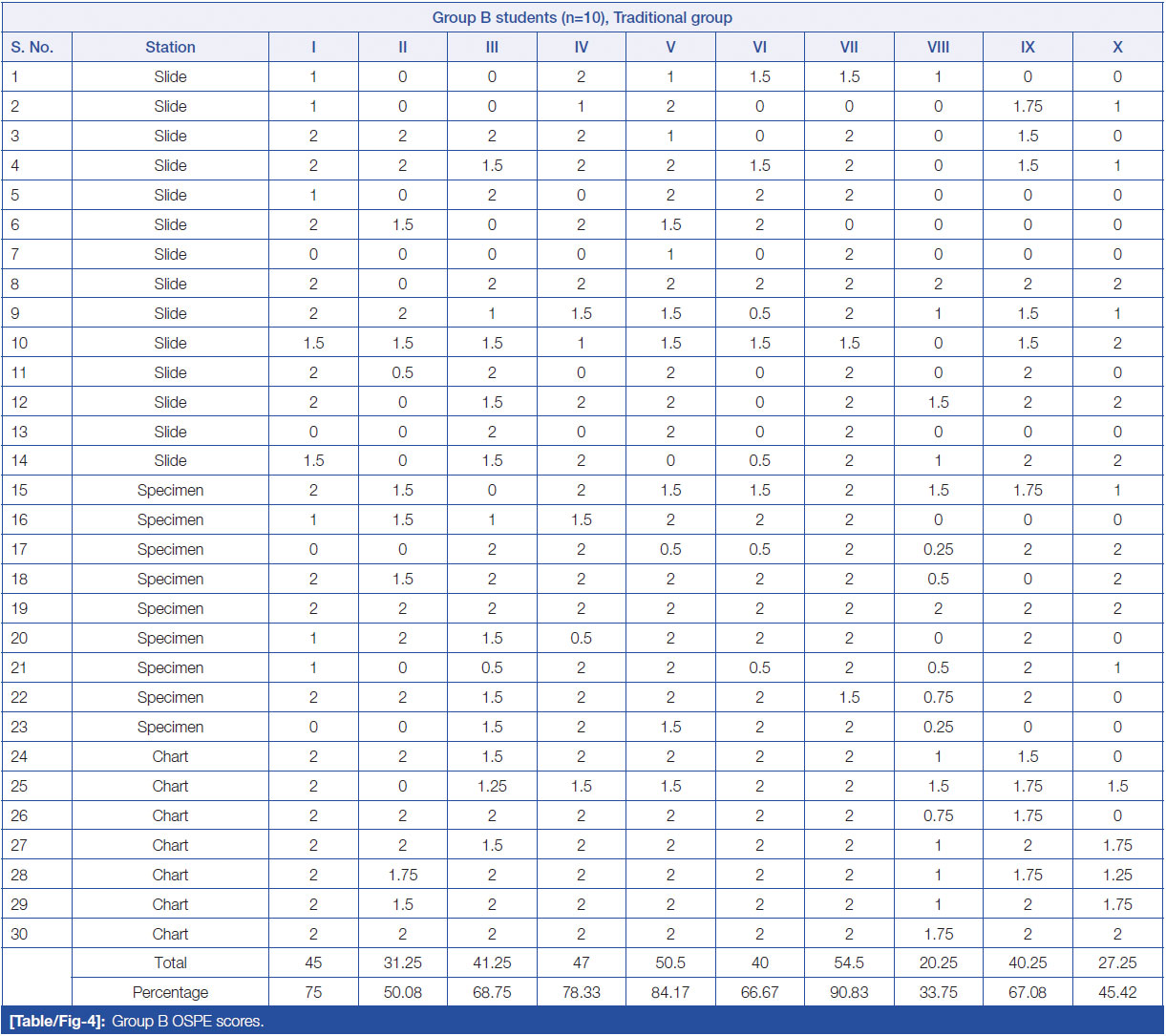
Task: Select the 'Percentage' row label
Action: pyautogui.click(x=170, y=992)
